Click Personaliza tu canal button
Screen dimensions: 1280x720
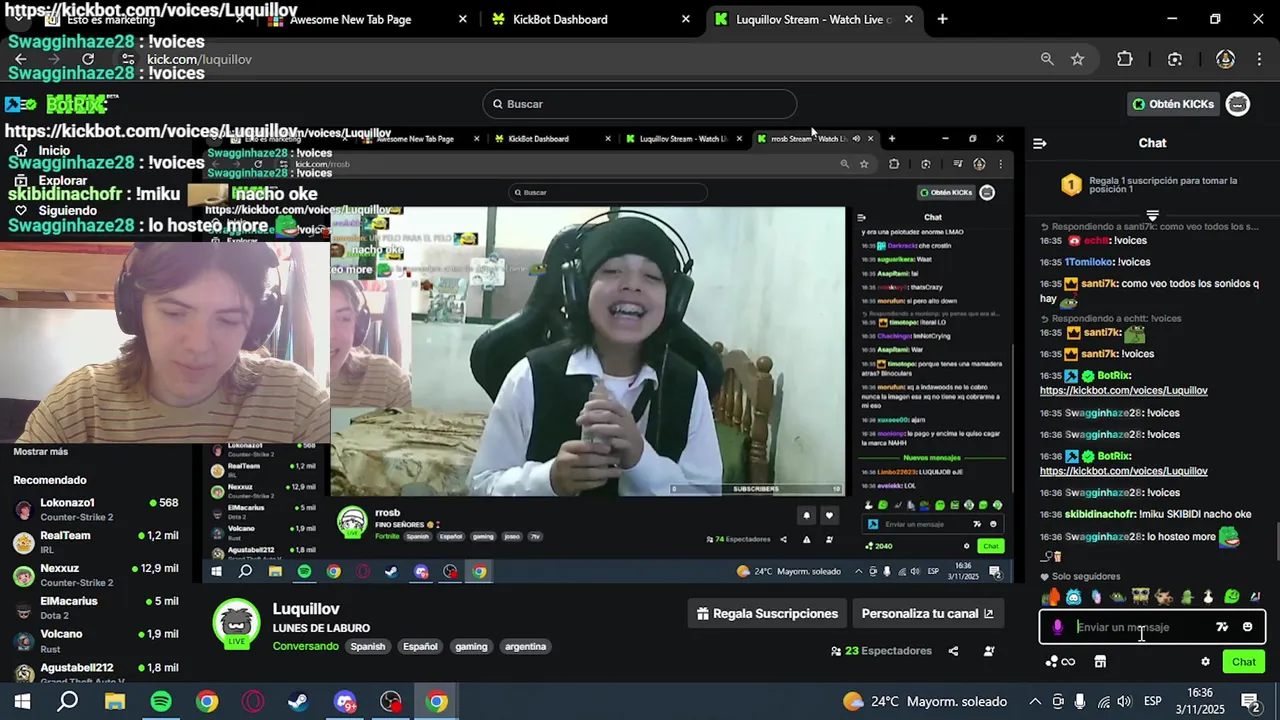[x=928, y=614]
